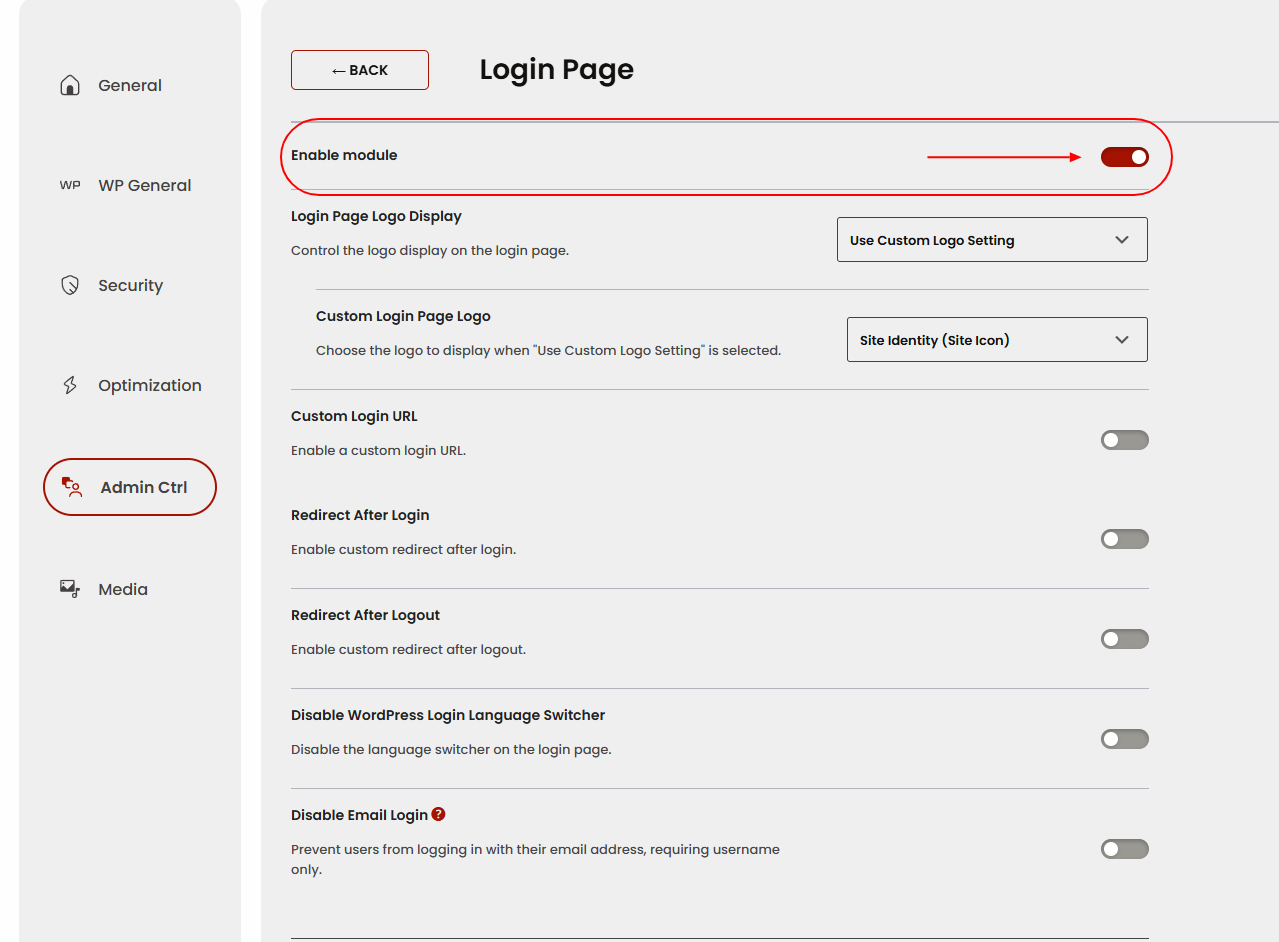Click the Login Page heading

point(556,69)
